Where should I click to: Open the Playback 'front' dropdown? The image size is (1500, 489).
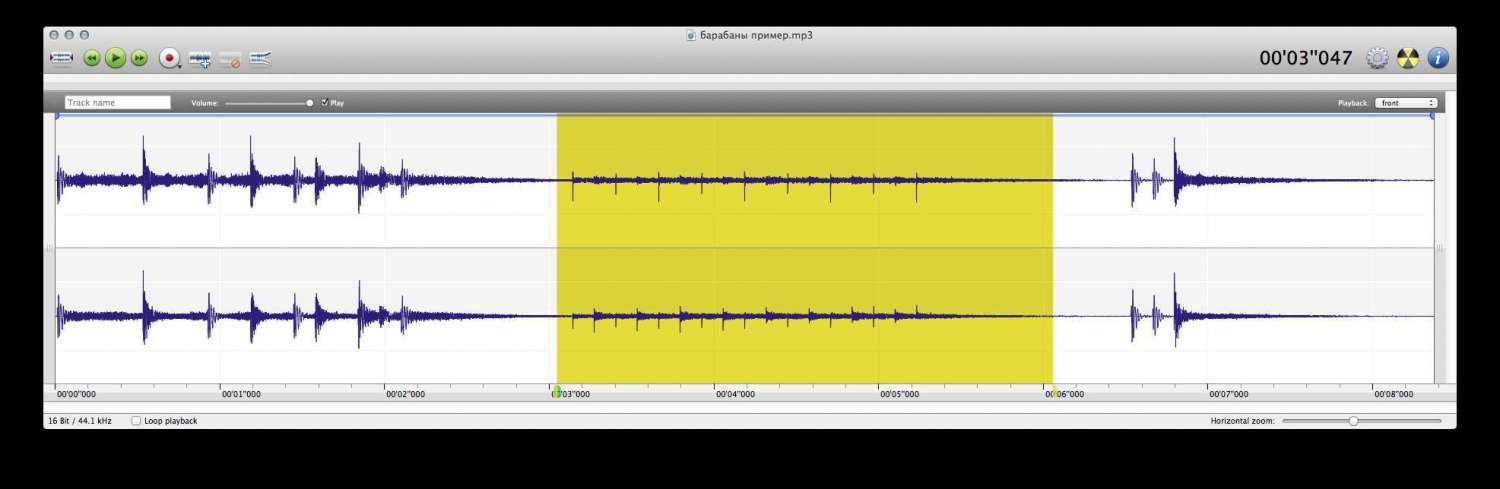1405,103
